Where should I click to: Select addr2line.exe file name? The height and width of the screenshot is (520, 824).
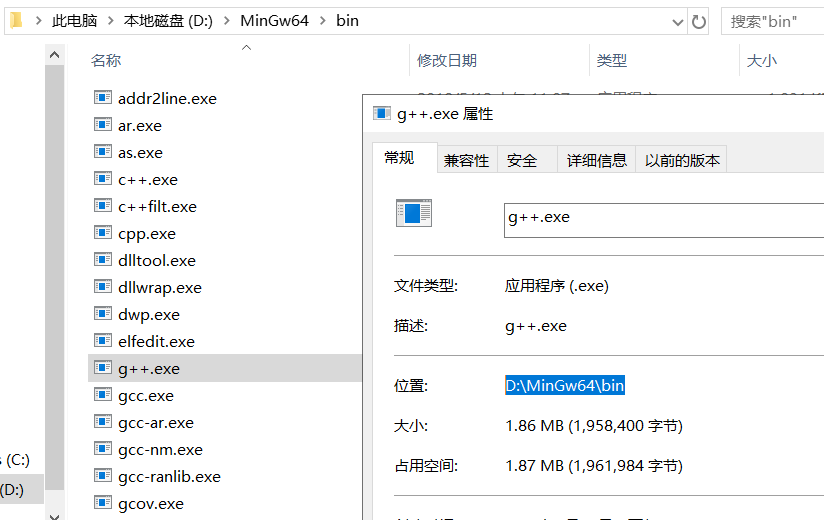click(x=167, y=99)
